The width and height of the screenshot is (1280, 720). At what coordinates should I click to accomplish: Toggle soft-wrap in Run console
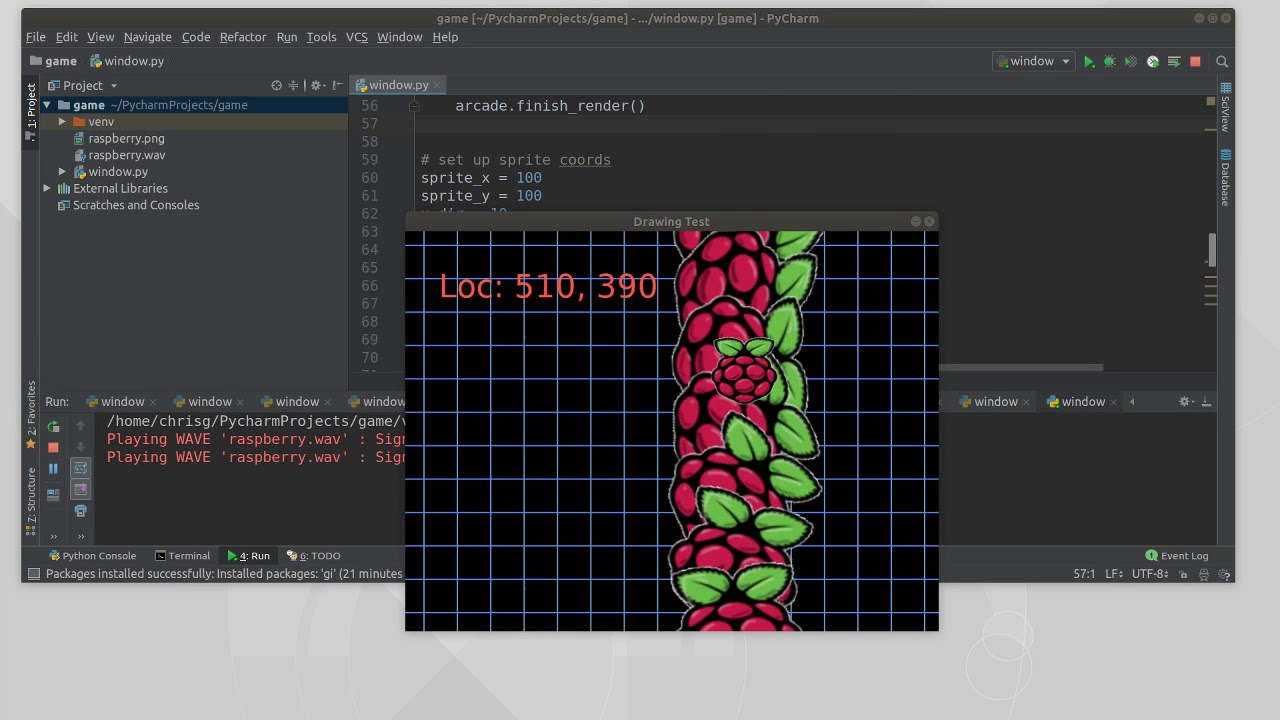[x=81, y=468]
